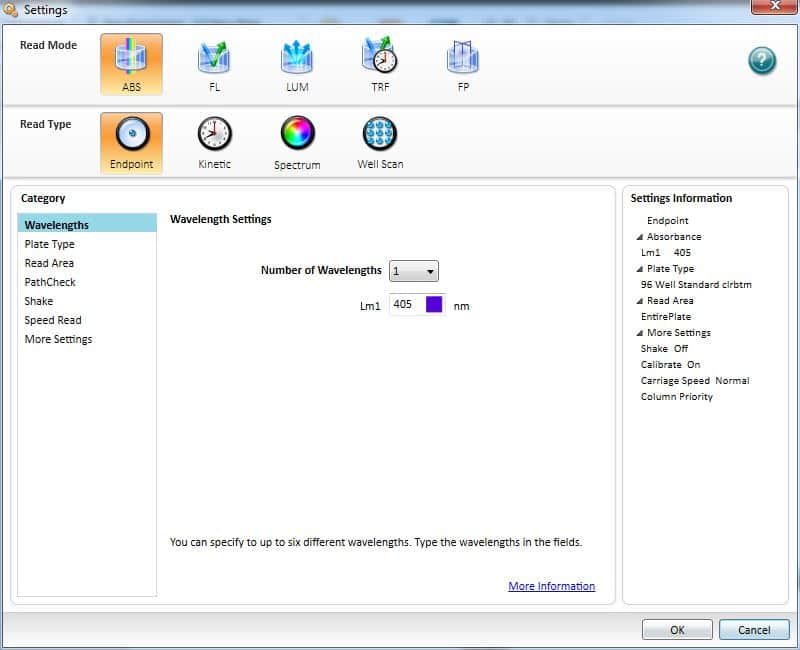Viewport: 800px width, 650px height.
Task: Click the Settings window title icon
Action: 10,9
